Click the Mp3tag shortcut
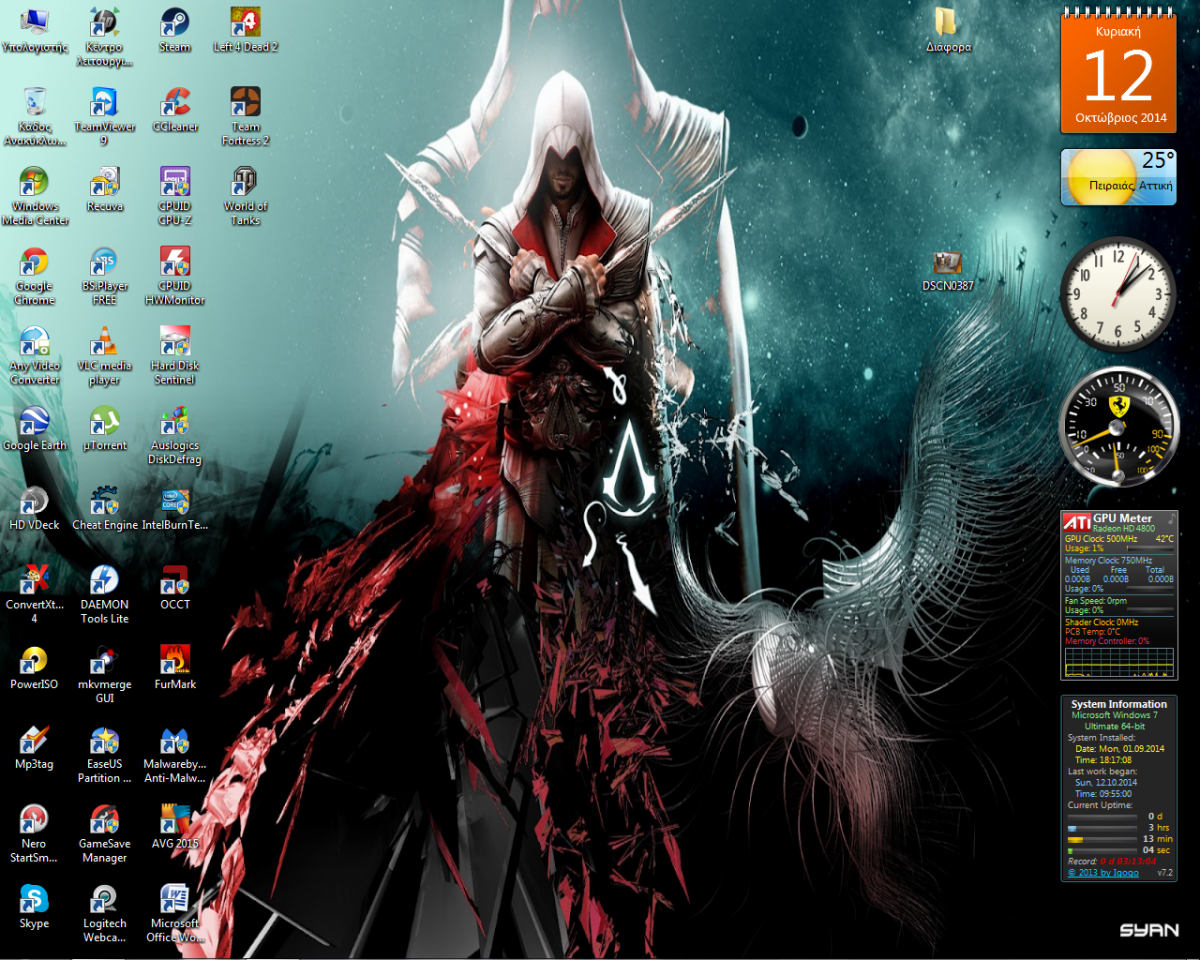Screen dimensions: 1200x960 pyautogui.click(x=34, y=748)
